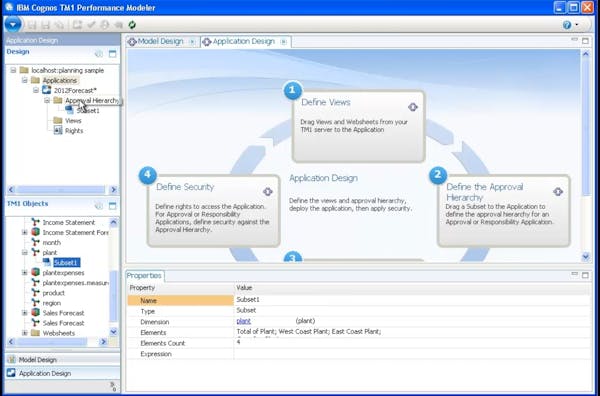Click the Define Views step arrow icon
Image resolution: width=600 pixels, height=396 pixels.
(x=412, y=107)
